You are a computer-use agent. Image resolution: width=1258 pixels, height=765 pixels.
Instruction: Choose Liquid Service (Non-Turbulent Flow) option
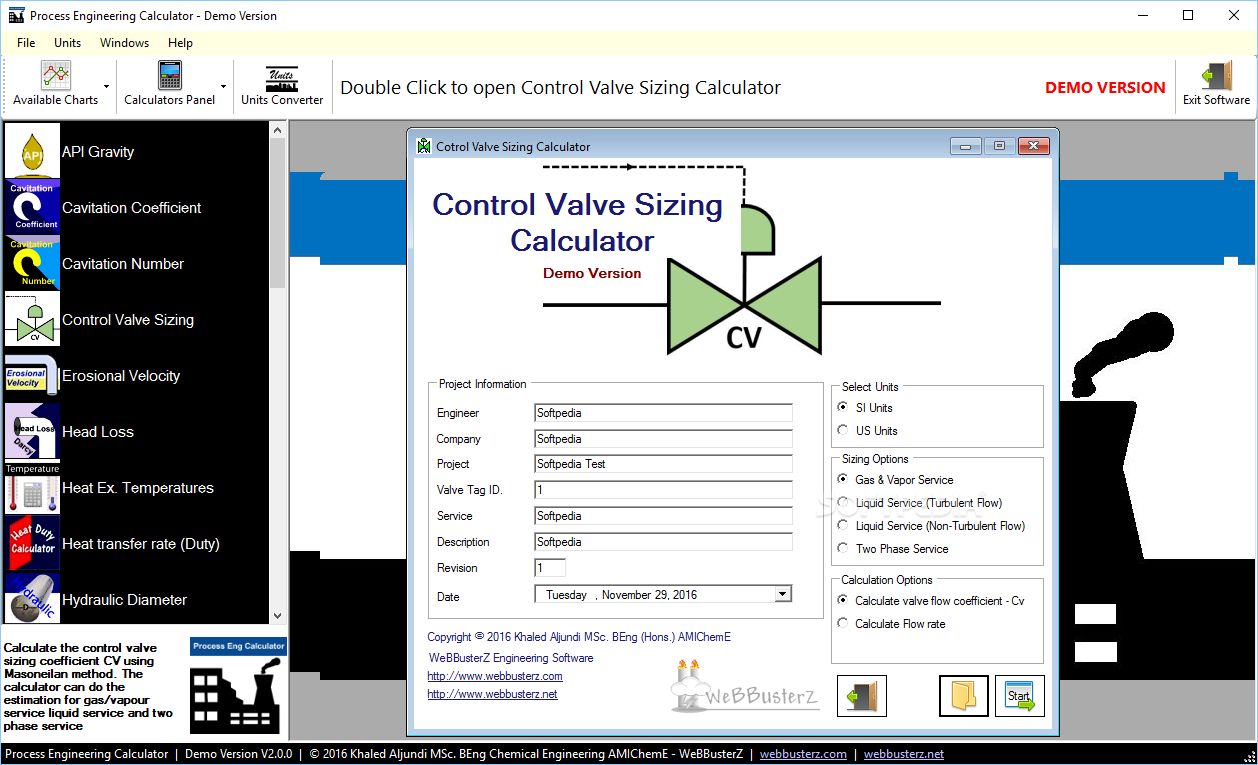point(843,526)
